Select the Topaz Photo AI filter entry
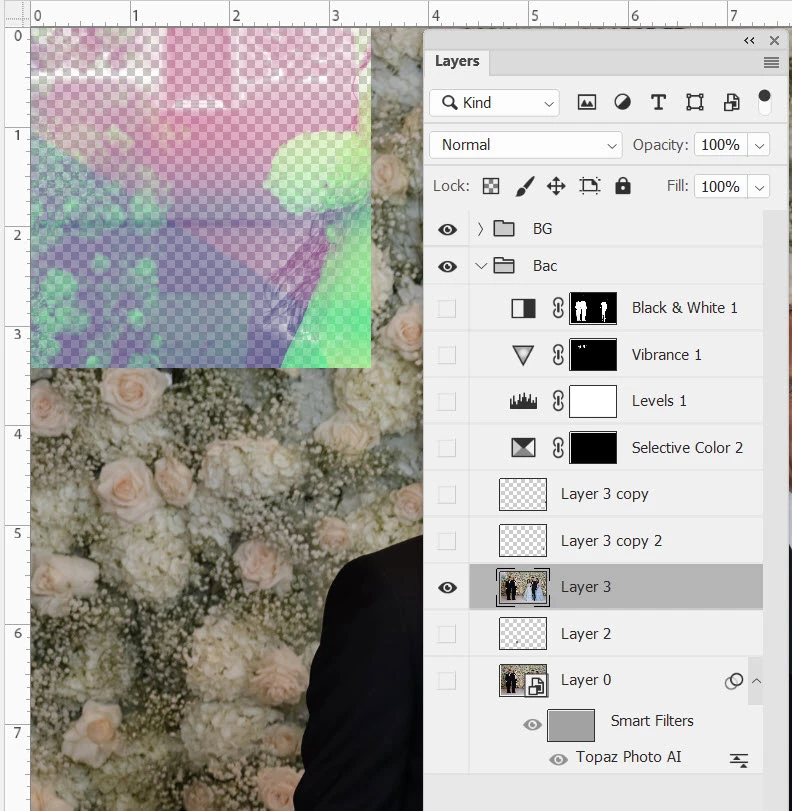This screenshot has width=792, height=811. (629, 757)
